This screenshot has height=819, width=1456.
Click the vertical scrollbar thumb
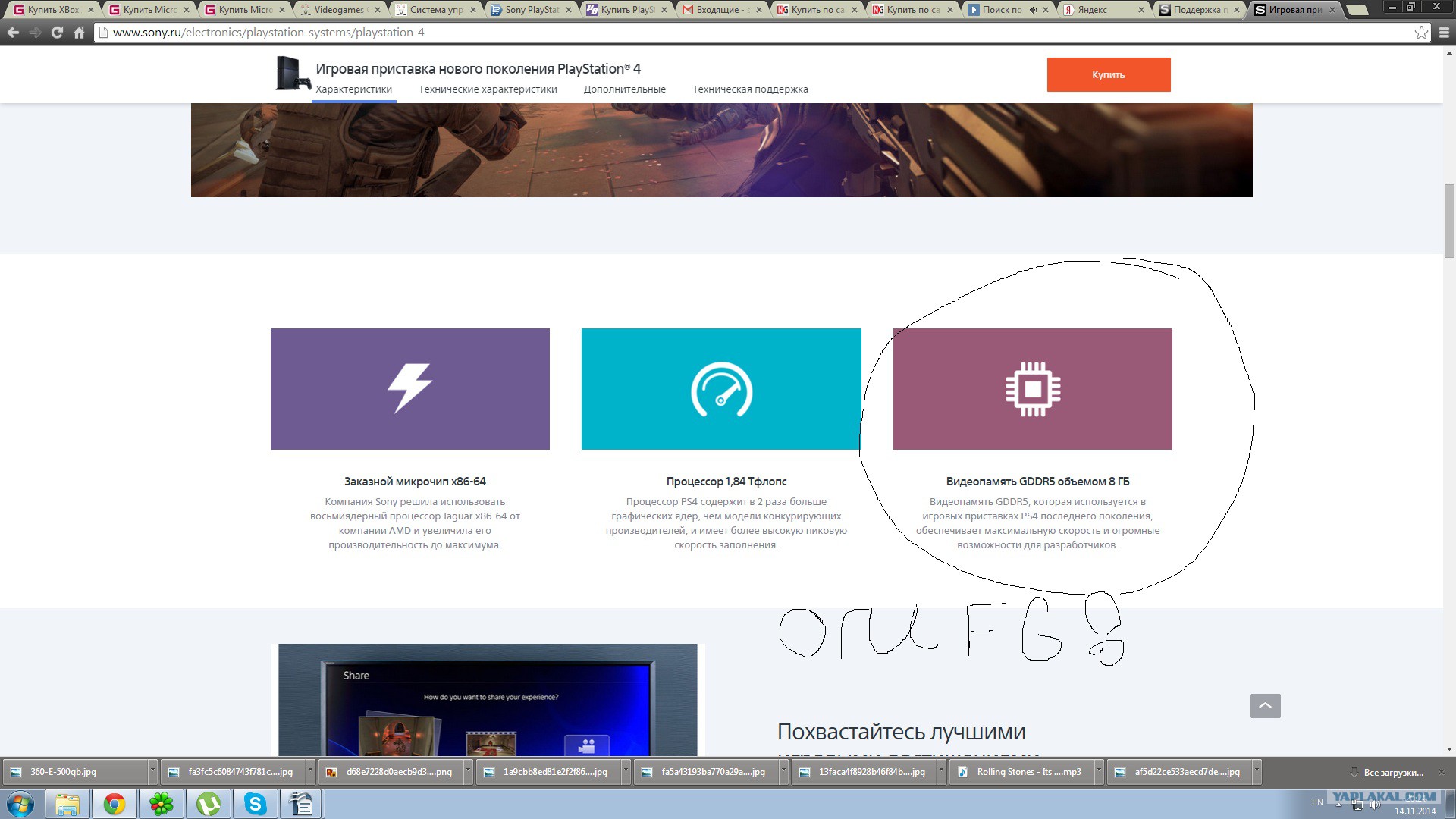1449,221
